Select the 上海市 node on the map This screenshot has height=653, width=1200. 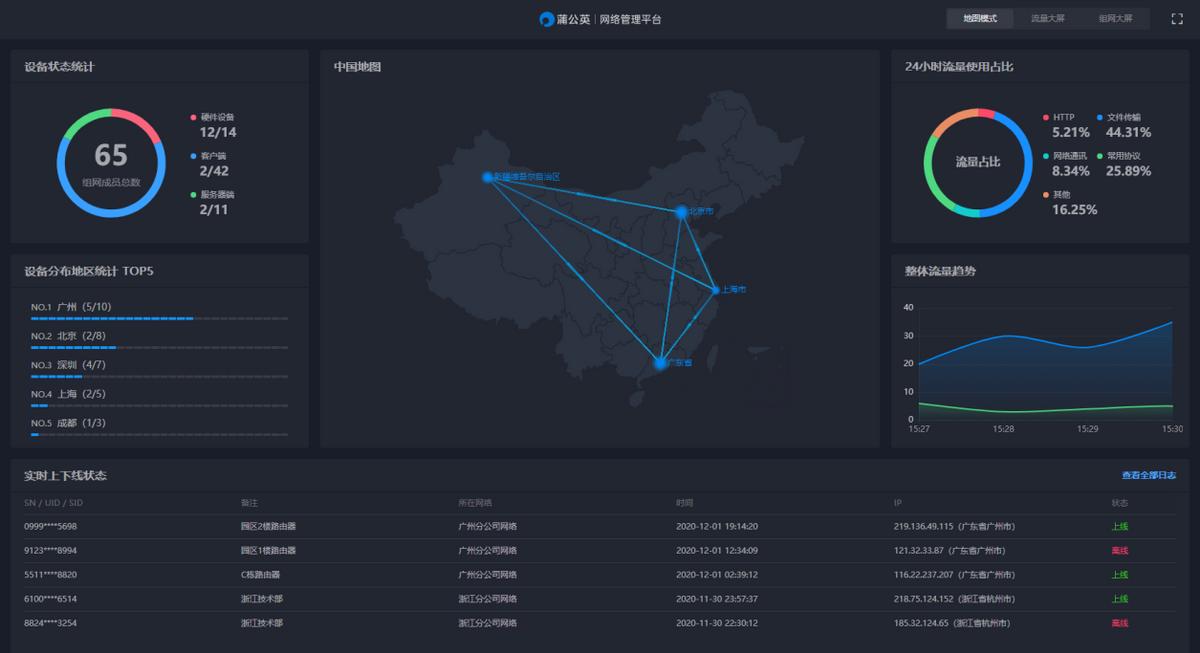(x=716, y=289)
